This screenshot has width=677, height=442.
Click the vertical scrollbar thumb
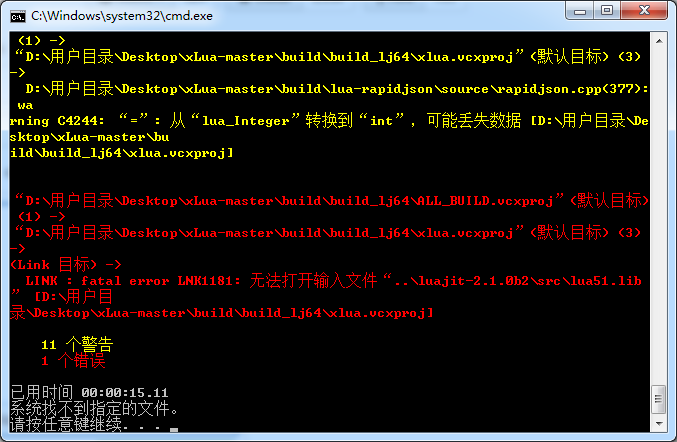(x=659, y=399)
